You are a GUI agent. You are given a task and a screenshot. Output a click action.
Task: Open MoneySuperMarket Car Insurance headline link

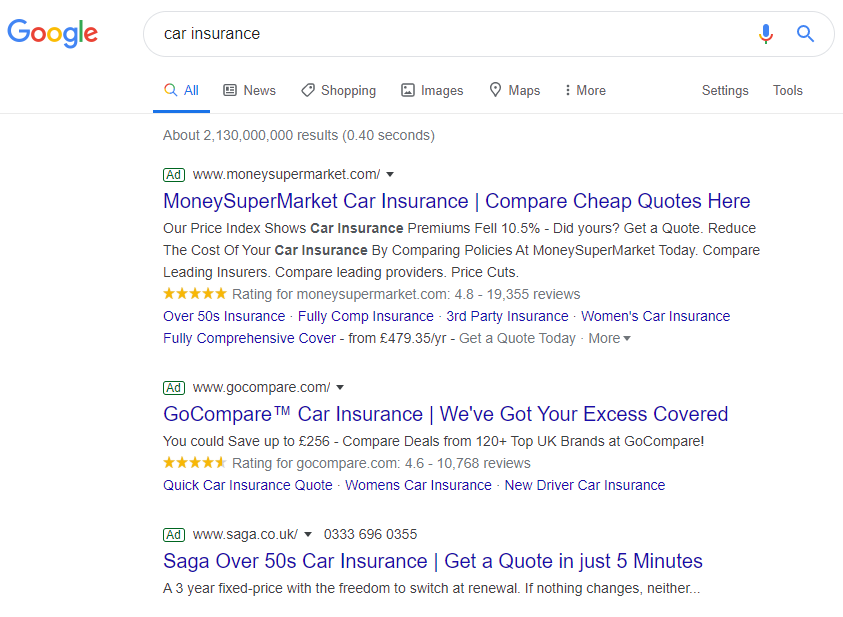pos(456,201)
